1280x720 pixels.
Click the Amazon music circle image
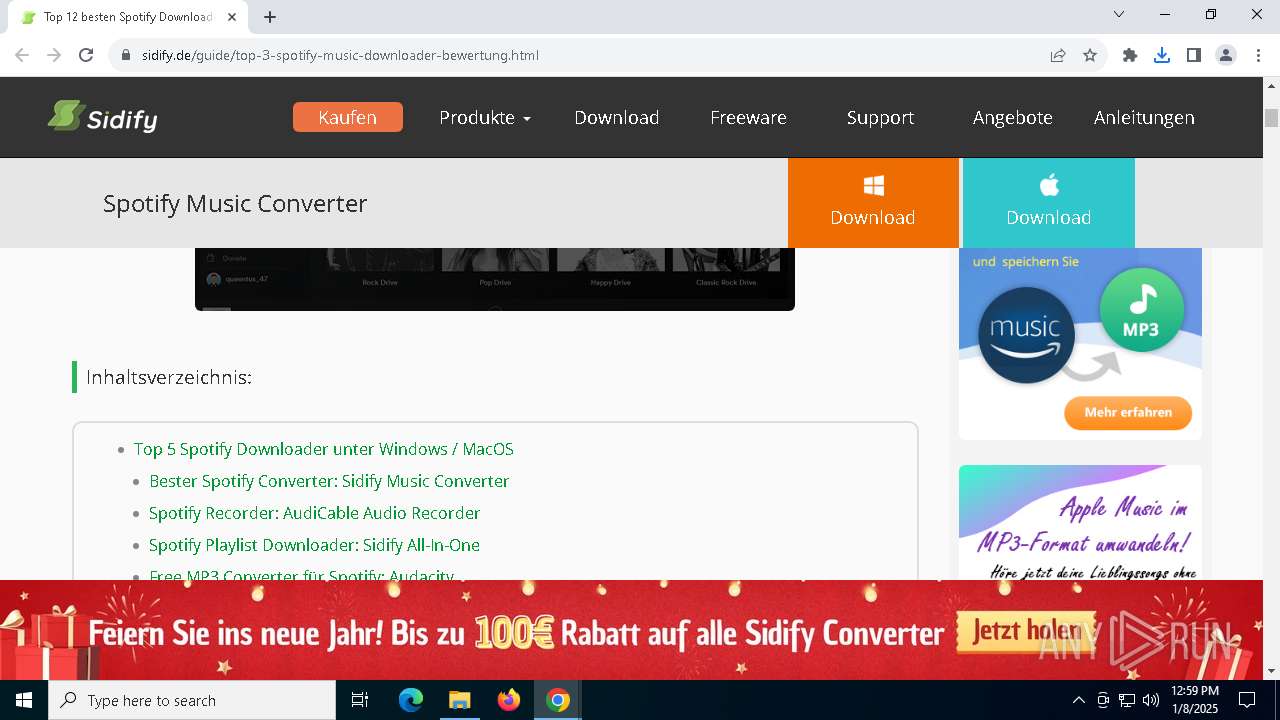coord(1026,335)
